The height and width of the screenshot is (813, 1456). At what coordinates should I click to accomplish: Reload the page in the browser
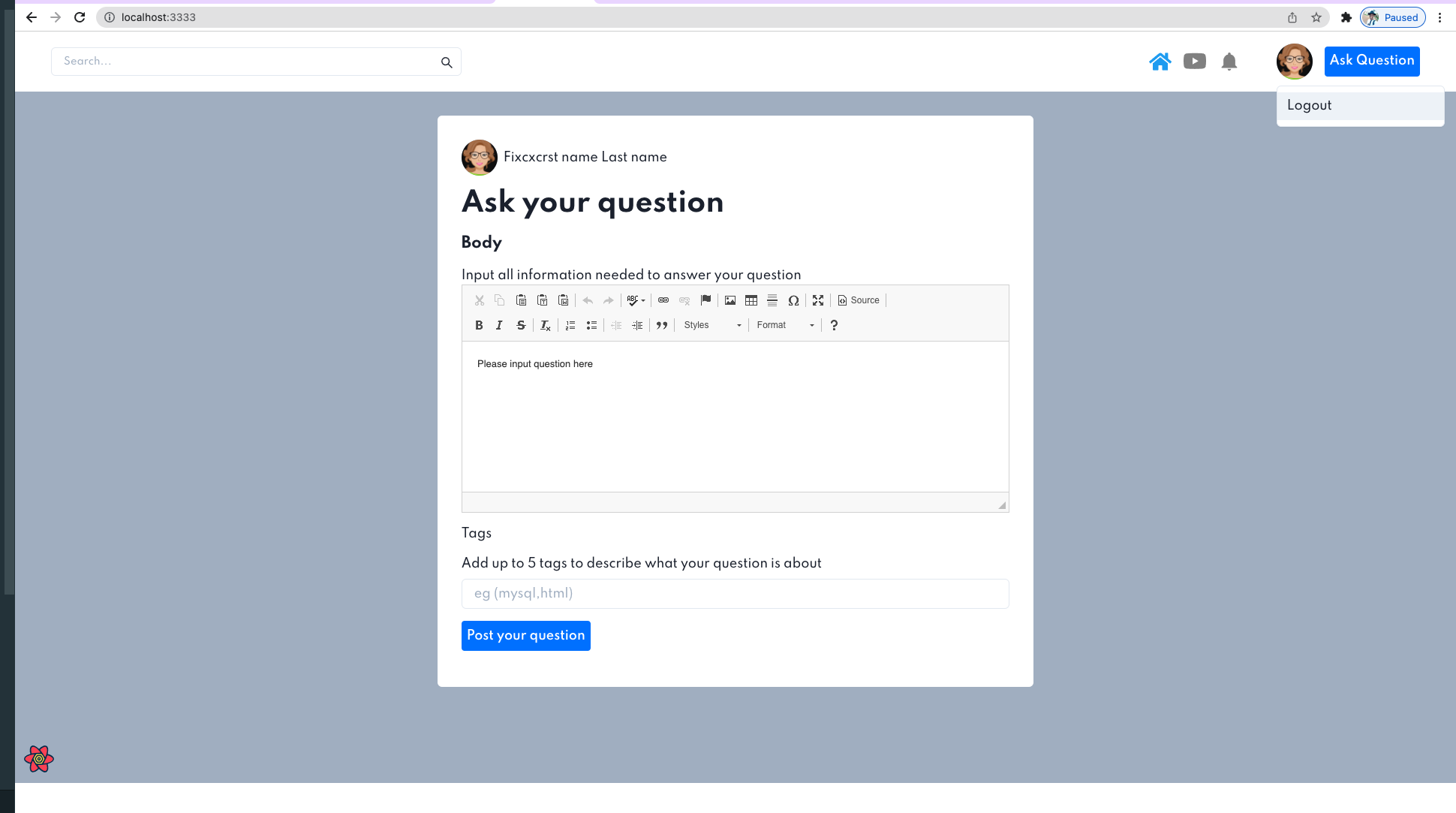80,17
